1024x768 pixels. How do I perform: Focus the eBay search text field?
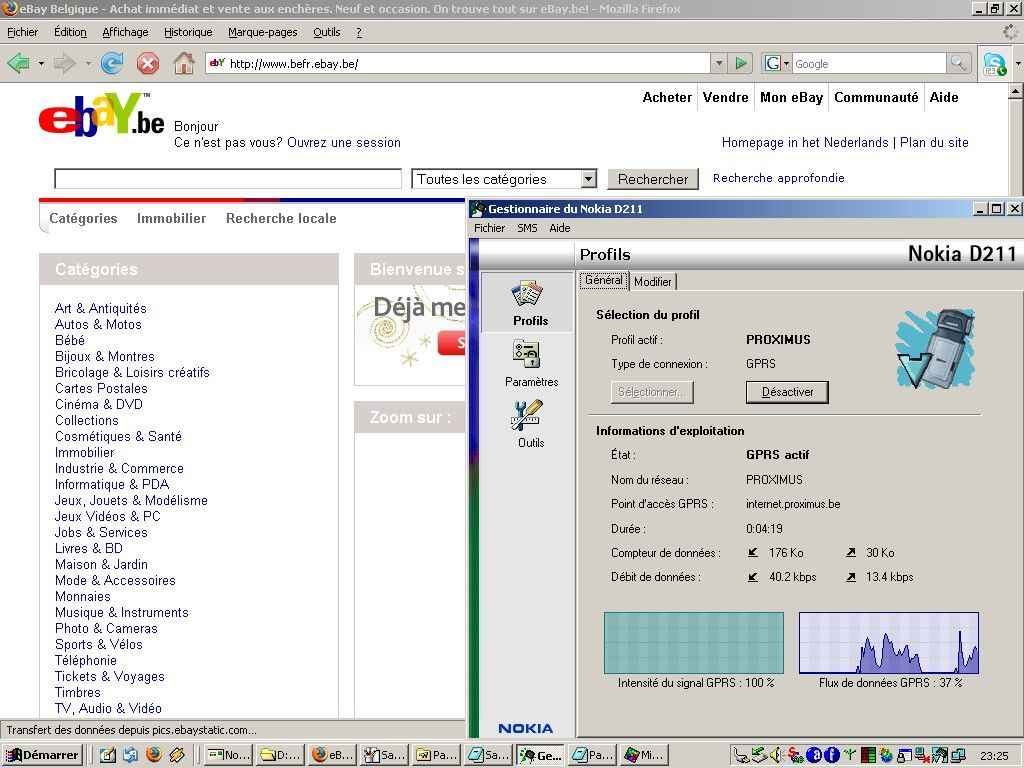point(228,179)
